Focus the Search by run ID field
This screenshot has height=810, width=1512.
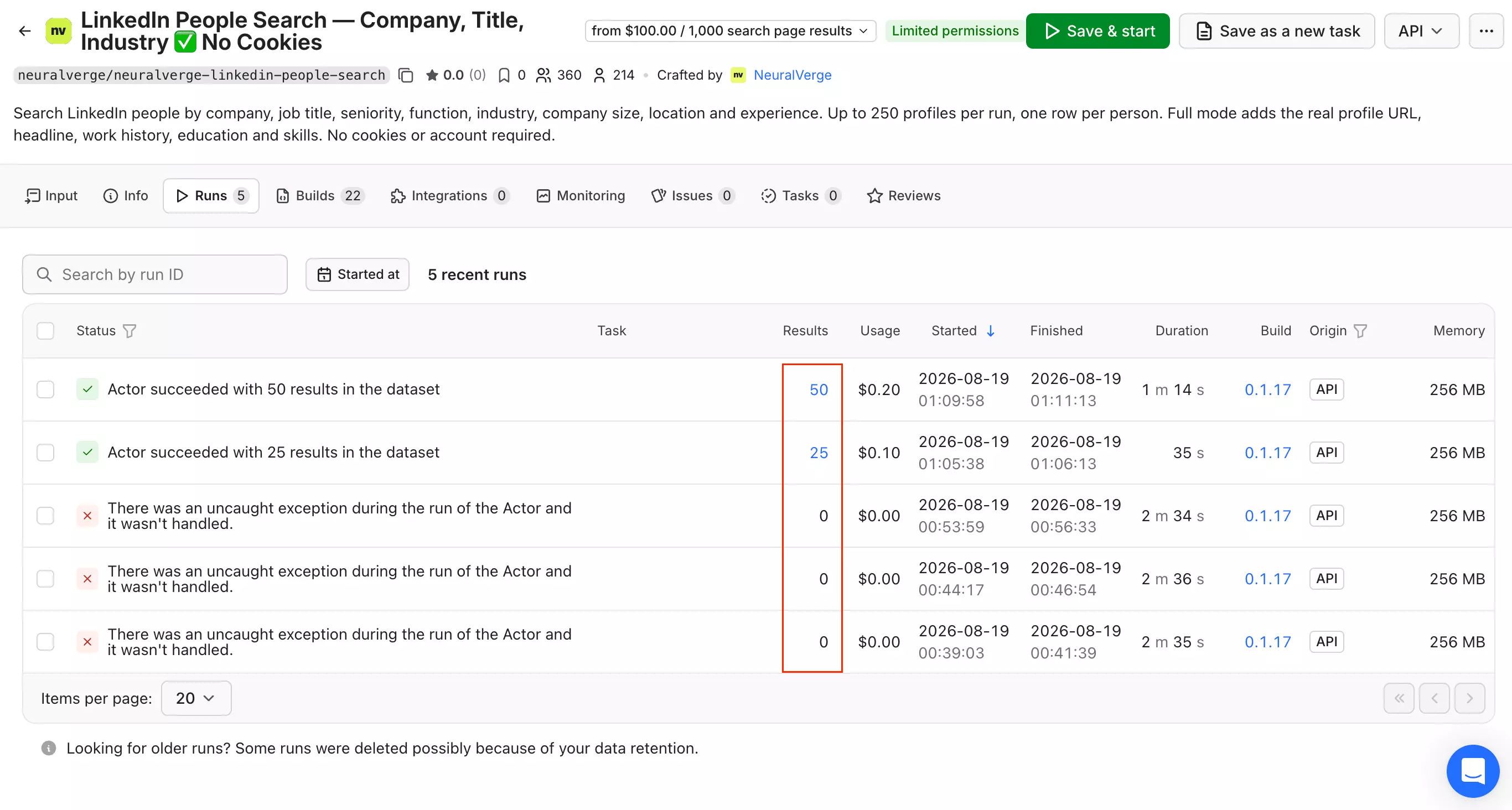click(155, 274)
